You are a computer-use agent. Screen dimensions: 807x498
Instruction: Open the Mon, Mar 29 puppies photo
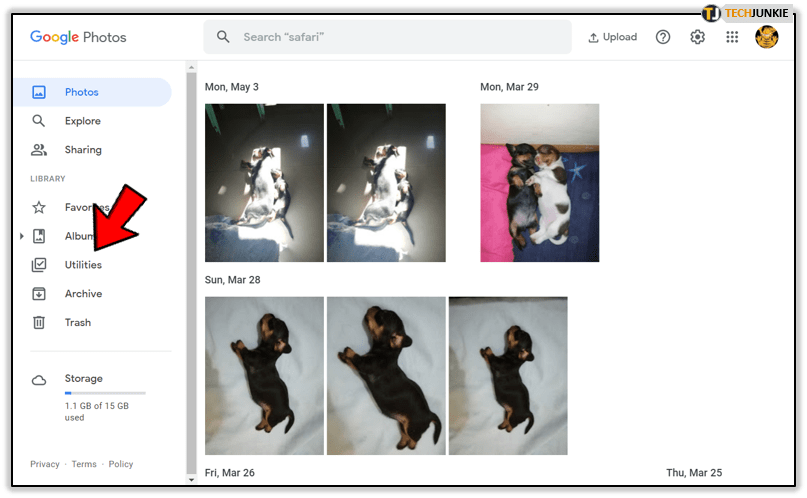point(539,183)
